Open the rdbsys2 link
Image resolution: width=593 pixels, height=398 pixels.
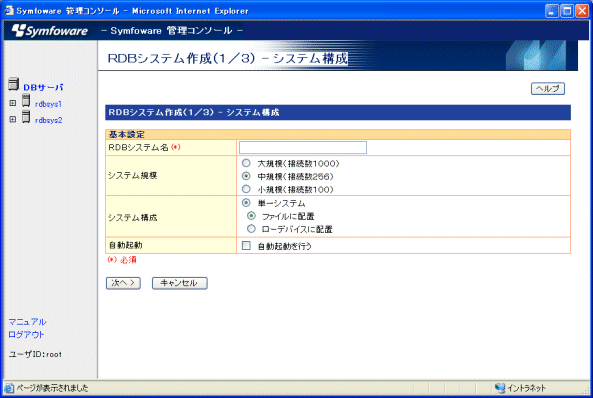point(48,120)
